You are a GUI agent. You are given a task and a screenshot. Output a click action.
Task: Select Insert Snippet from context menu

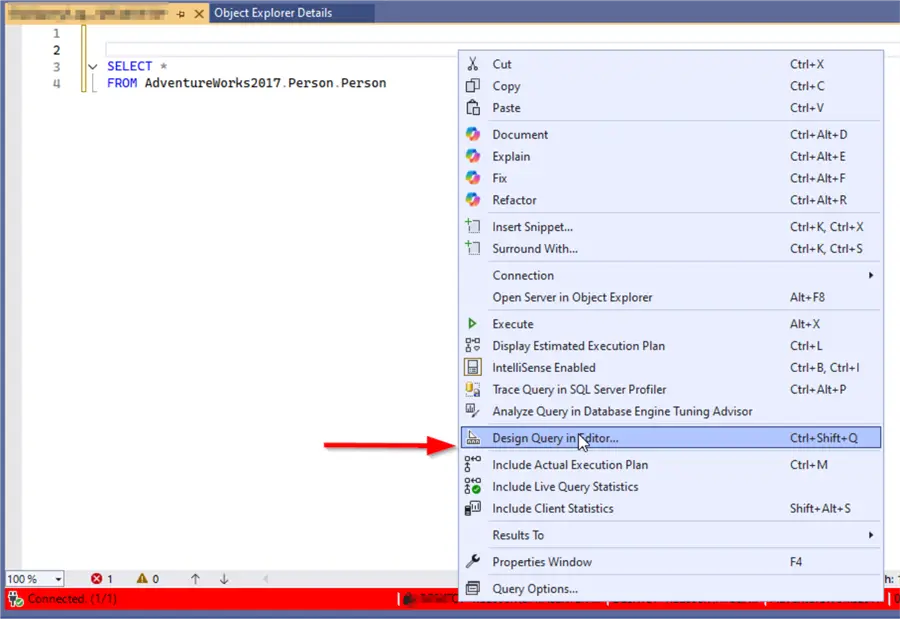pos(532,227)
